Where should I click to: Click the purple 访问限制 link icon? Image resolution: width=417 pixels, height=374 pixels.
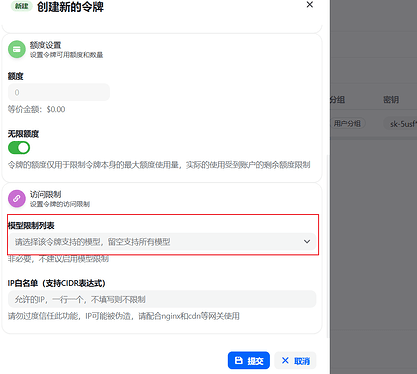(17, 199)
